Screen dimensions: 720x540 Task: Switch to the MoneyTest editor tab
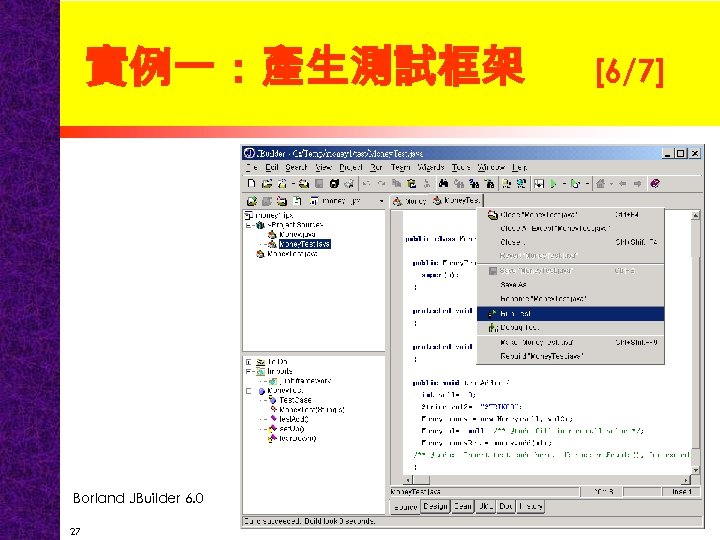point(457,201)
